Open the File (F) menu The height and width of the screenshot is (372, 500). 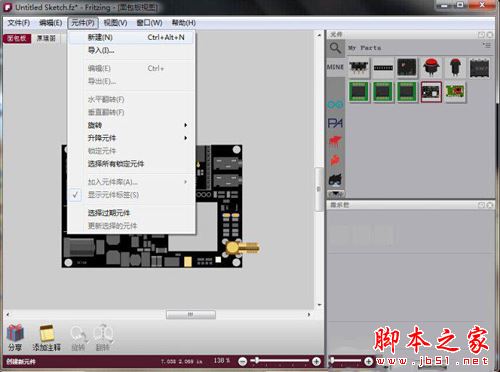19,23
